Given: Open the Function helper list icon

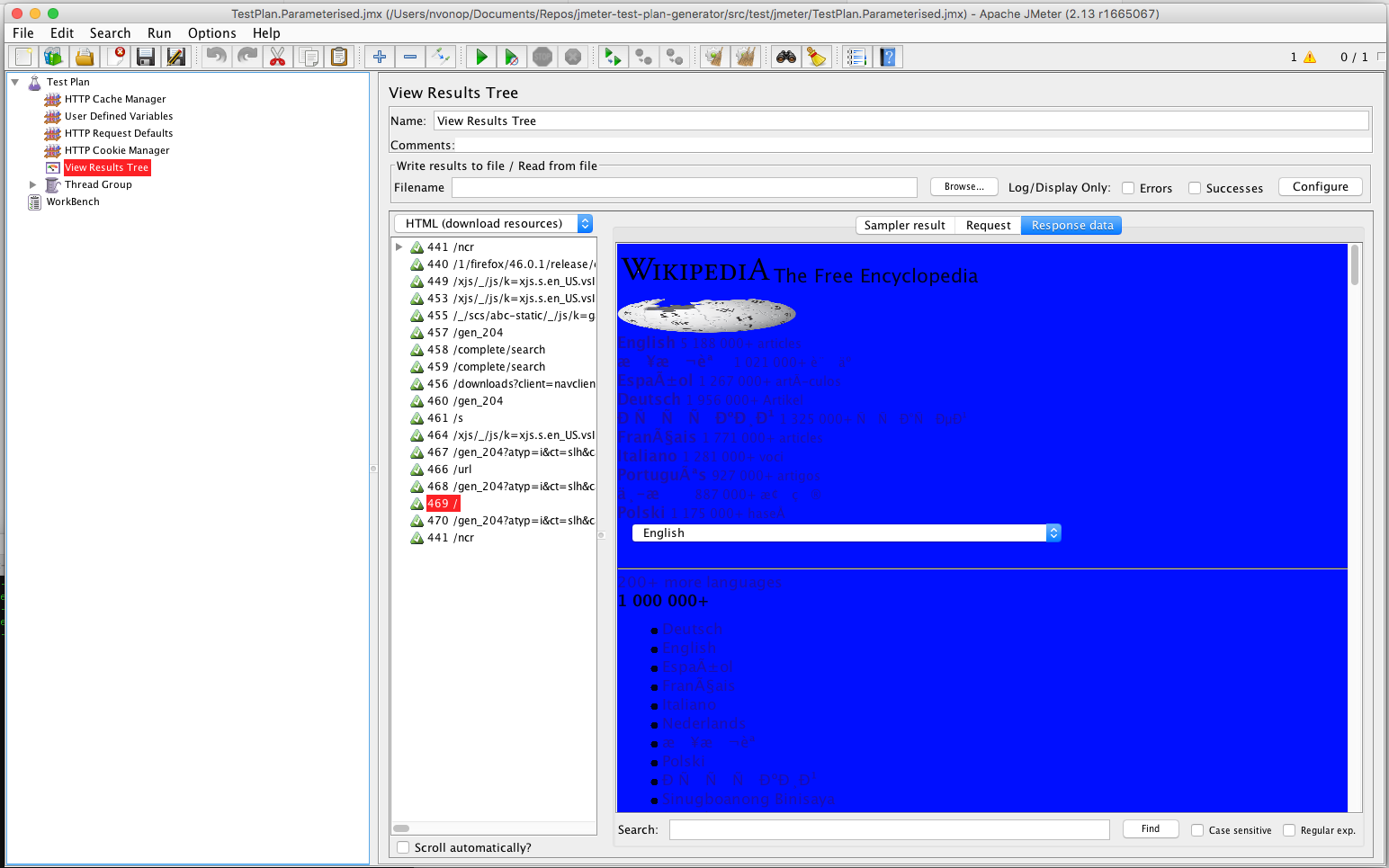Looking at the screenshot, I should (x=857, y=57).
